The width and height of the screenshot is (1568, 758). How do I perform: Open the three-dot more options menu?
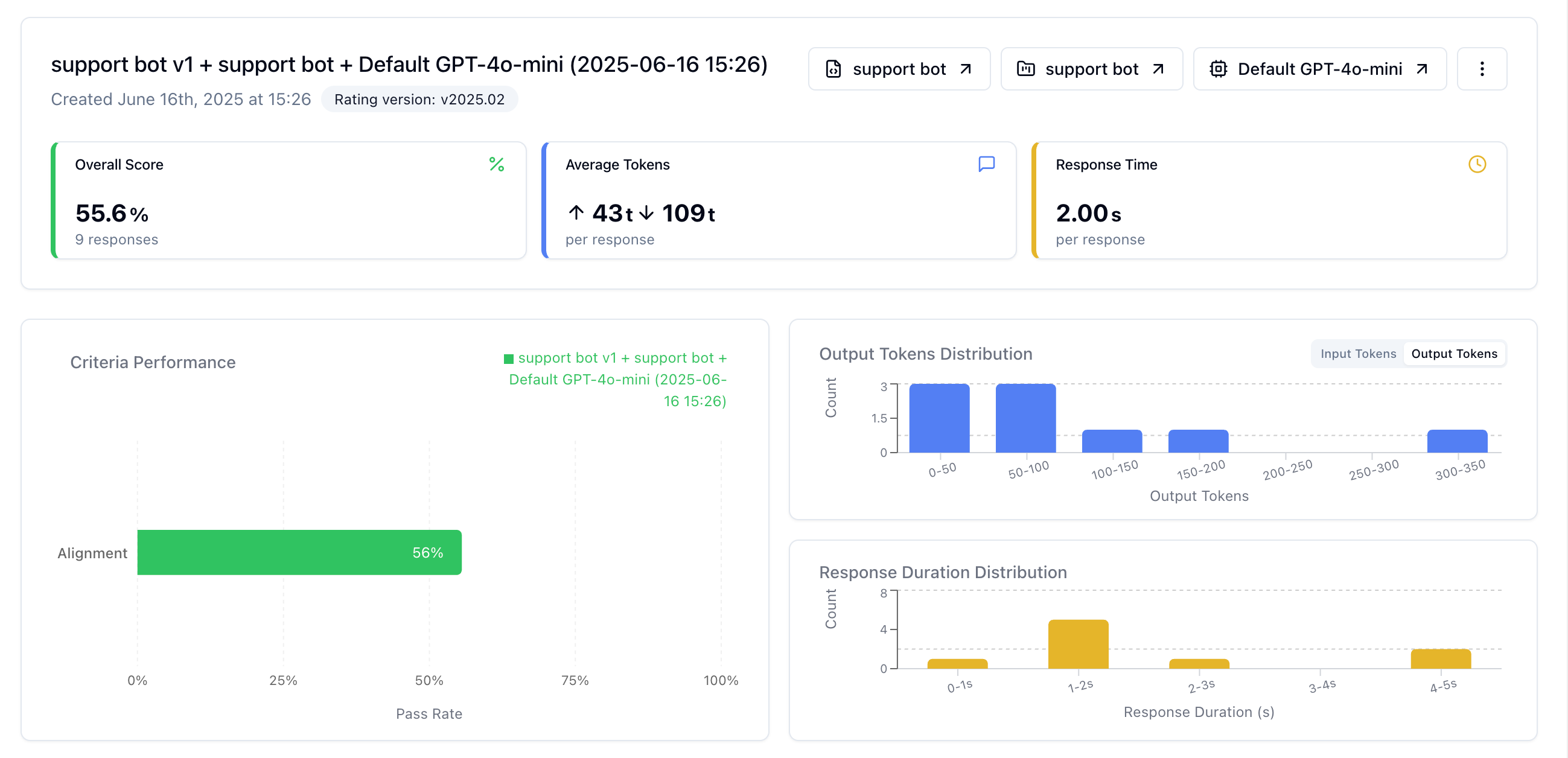point(1482,69)
